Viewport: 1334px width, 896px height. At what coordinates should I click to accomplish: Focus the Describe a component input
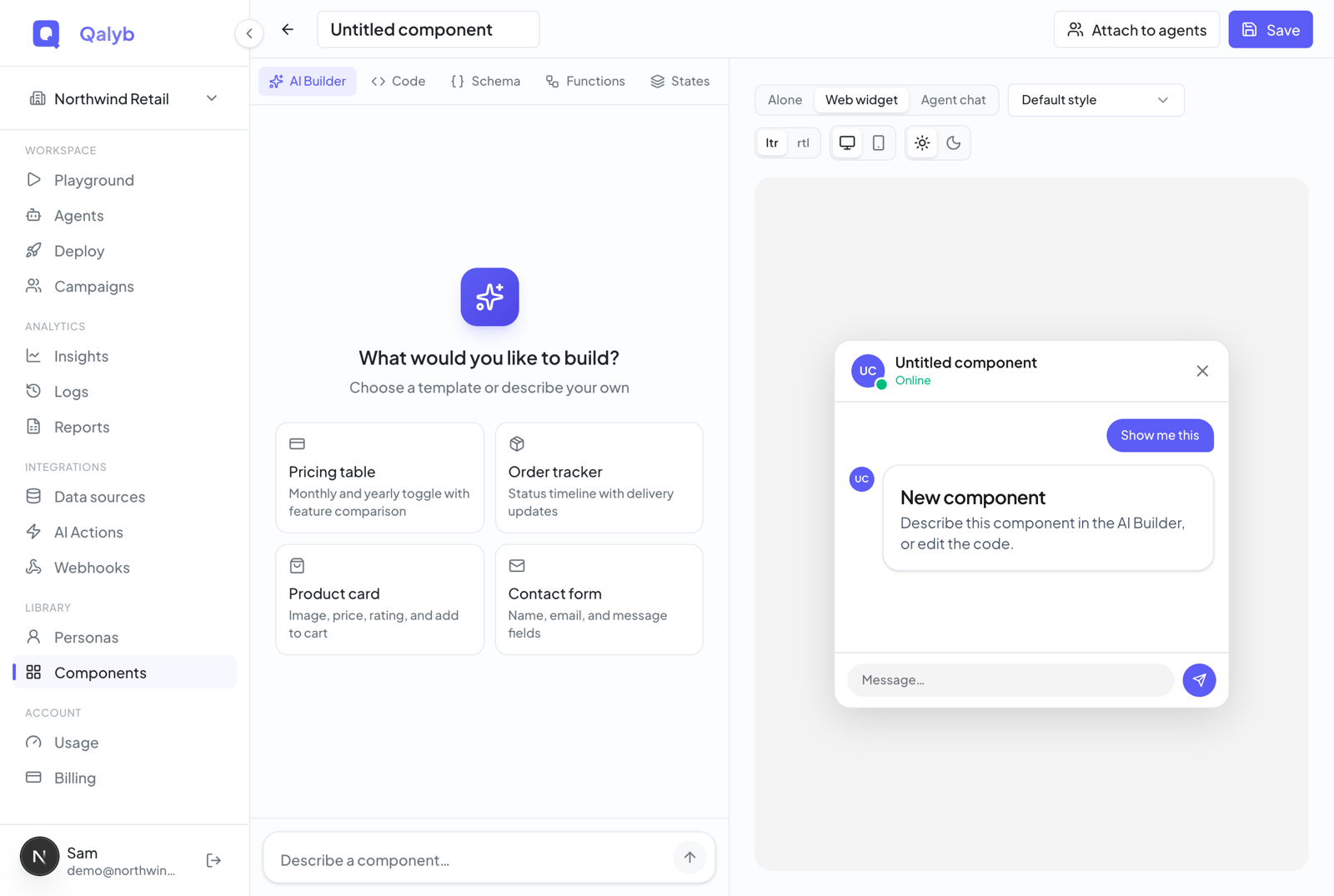coord(471,860)
